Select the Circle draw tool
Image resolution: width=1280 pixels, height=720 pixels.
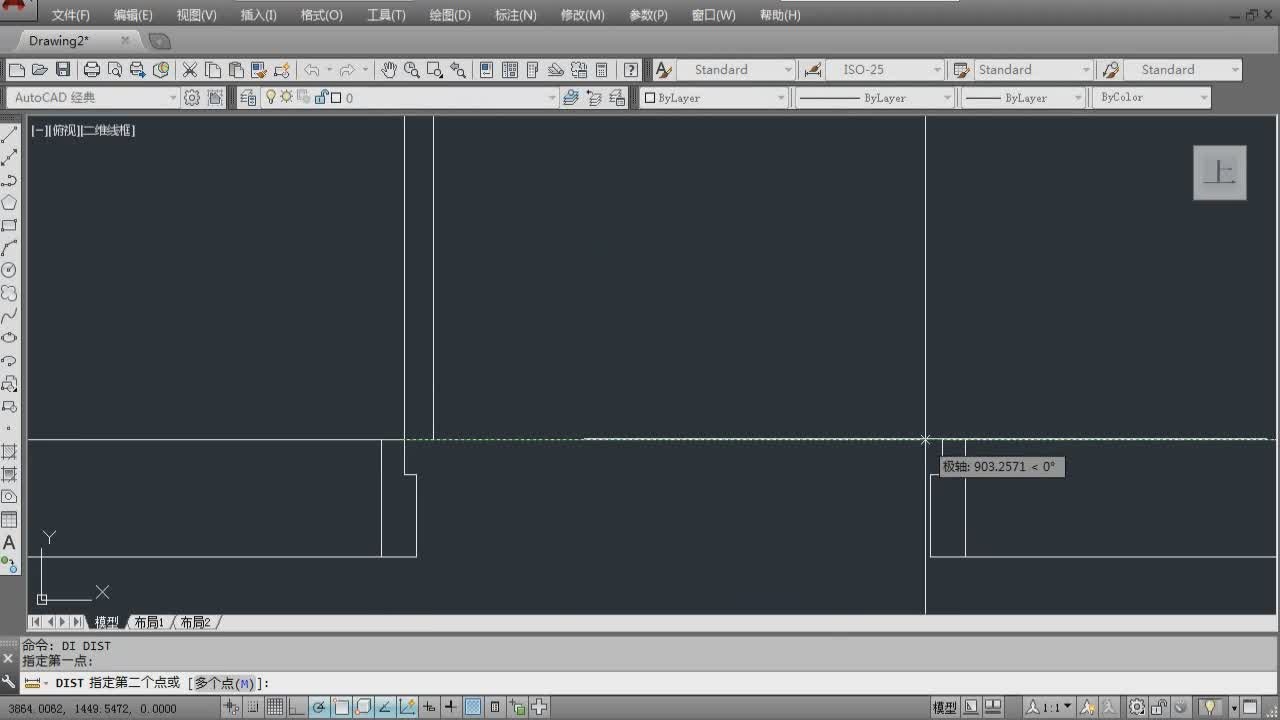tap(9, 271)
